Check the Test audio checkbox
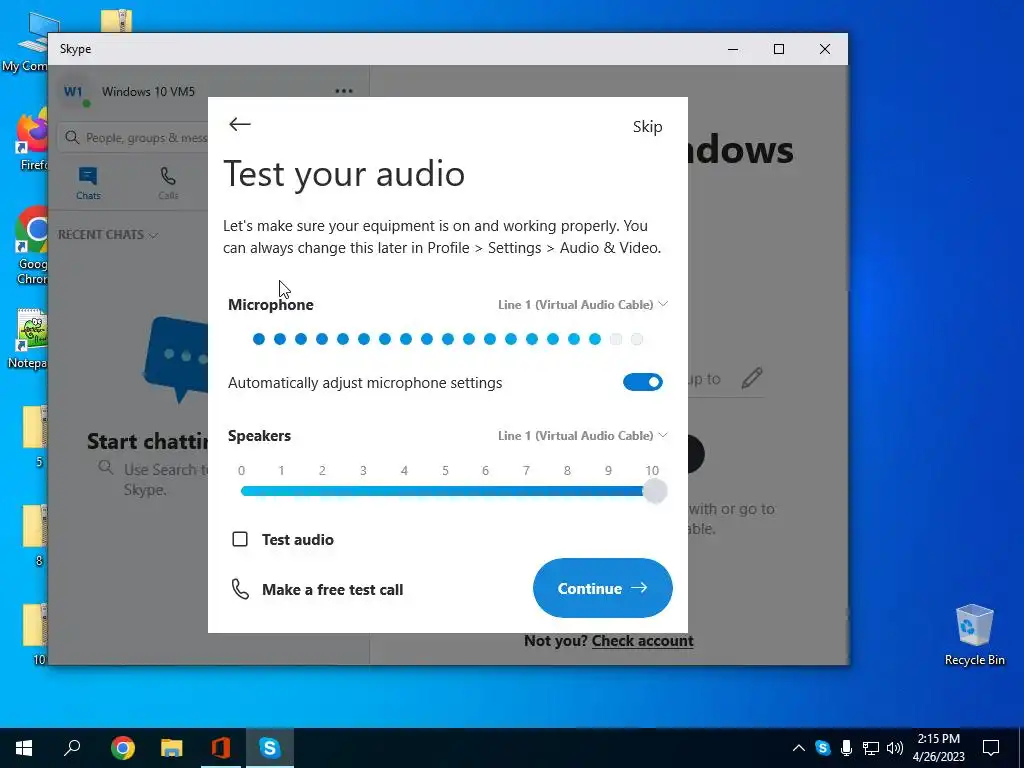 pyautogui.click(x=240, y=539)
